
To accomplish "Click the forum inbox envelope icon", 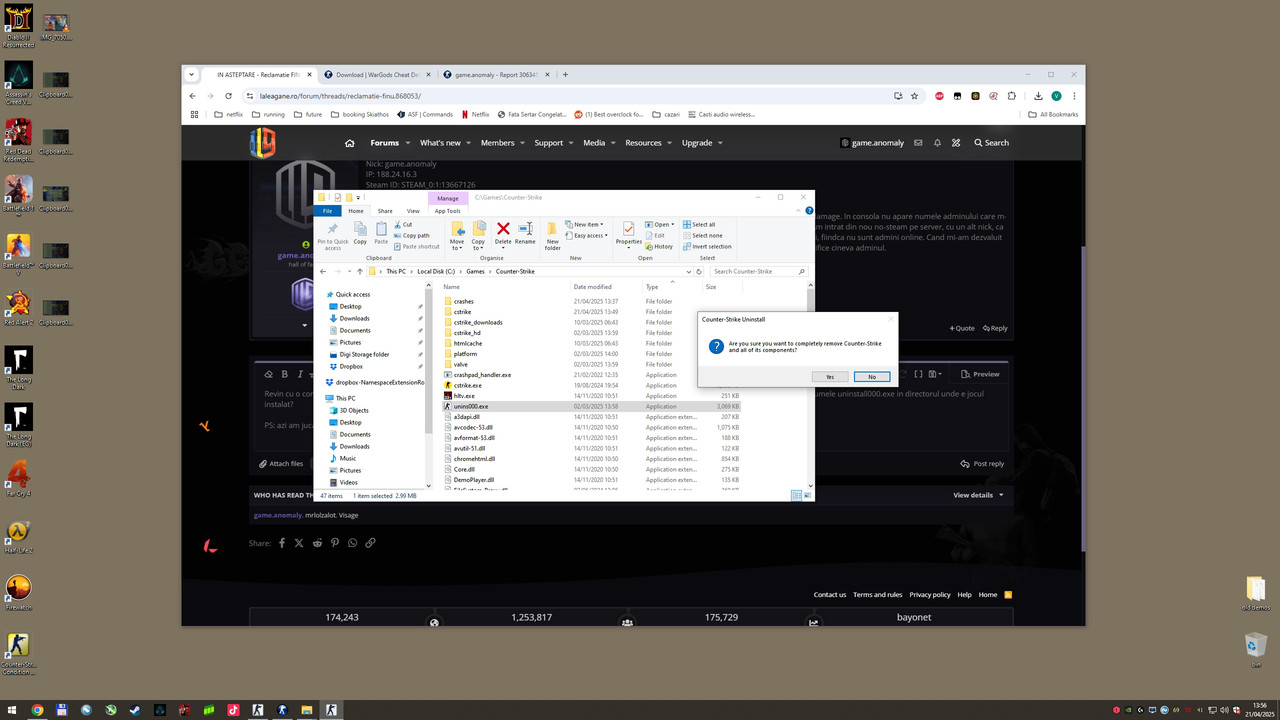I will point(917,143).
